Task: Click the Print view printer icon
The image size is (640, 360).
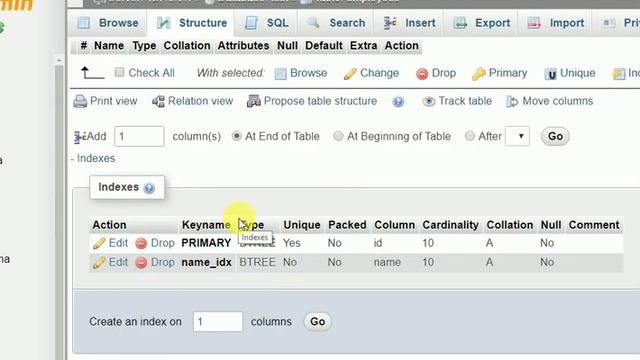Action: 80,101
